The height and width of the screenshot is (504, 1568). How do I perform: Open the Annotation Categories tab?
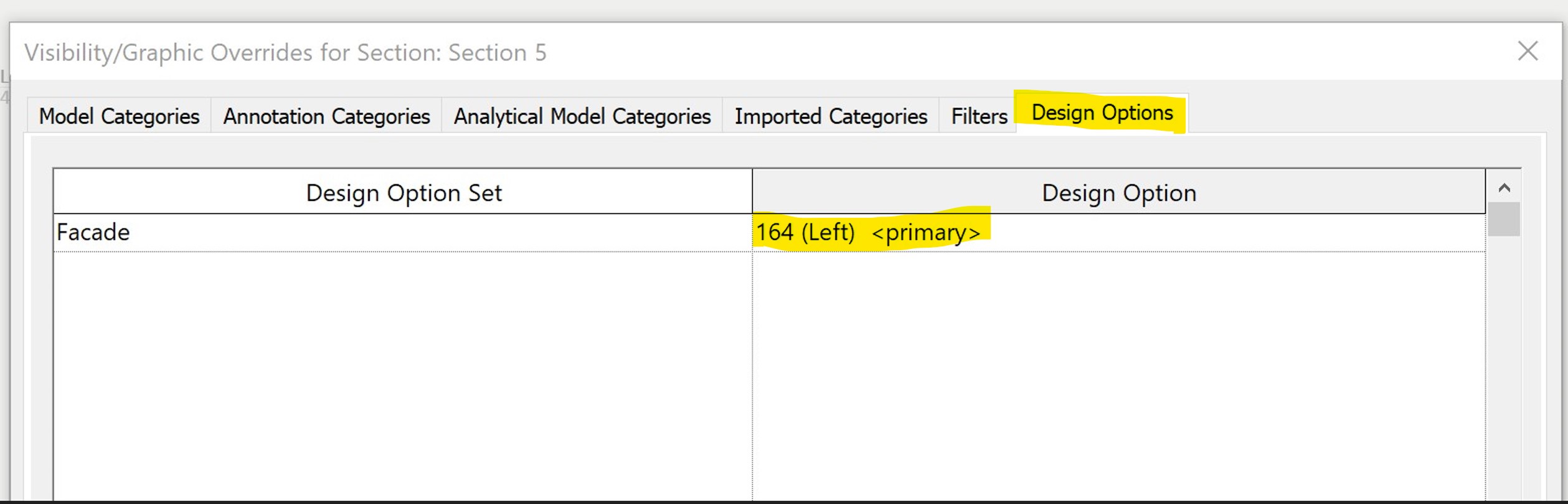pos(326,116)
